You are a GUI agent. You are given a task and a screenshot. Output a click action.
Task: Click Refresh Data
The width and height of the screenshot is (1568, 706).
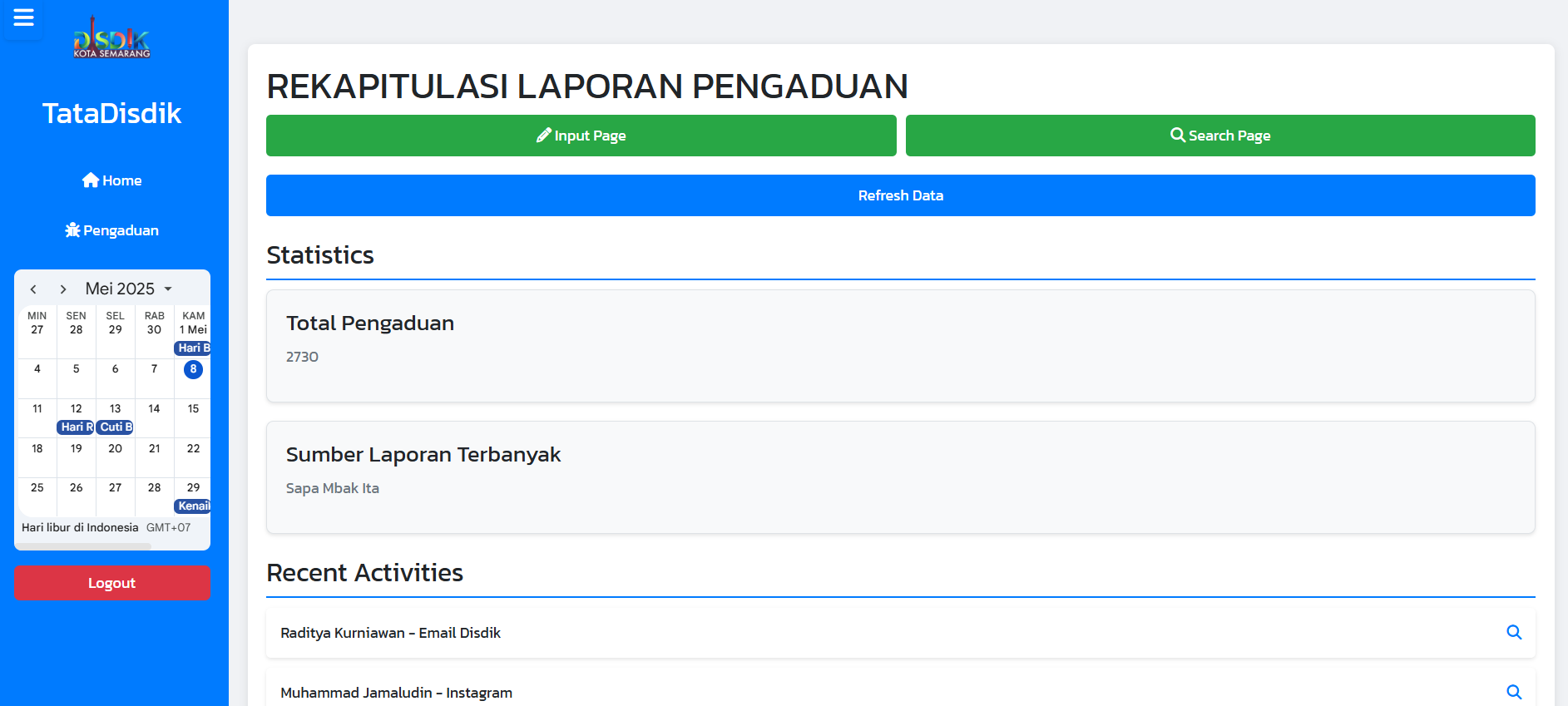tap(900, 195)
